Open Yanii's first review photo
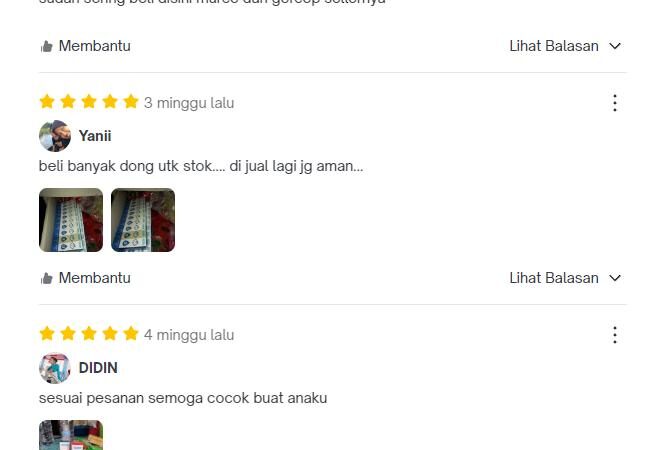The width and height of the screenshot is (672, 450). (71, 220)
